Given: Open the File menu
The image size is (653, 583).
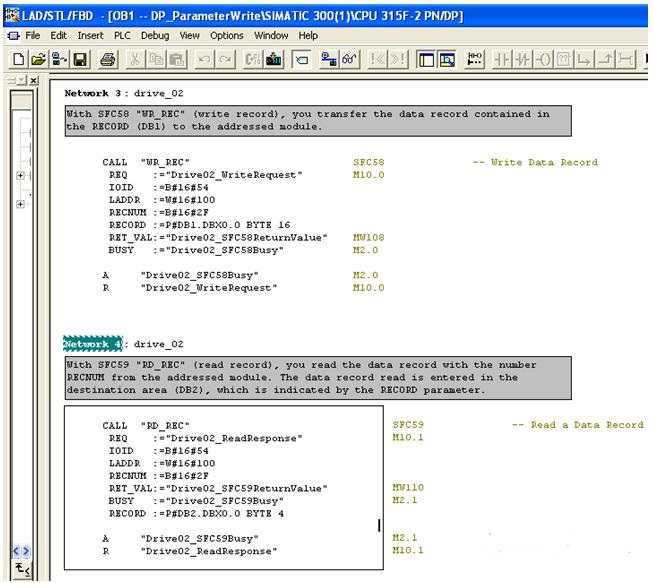Looking at the screenshot, I should [32, 36].
